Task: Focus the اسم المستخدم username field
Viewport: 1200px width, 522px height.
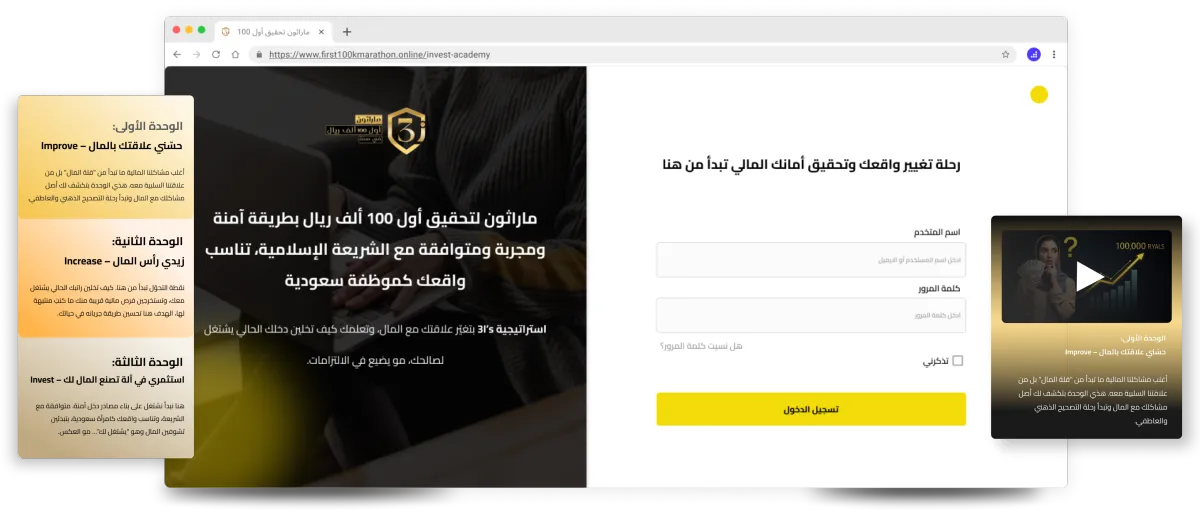Action: pos(811,259)
